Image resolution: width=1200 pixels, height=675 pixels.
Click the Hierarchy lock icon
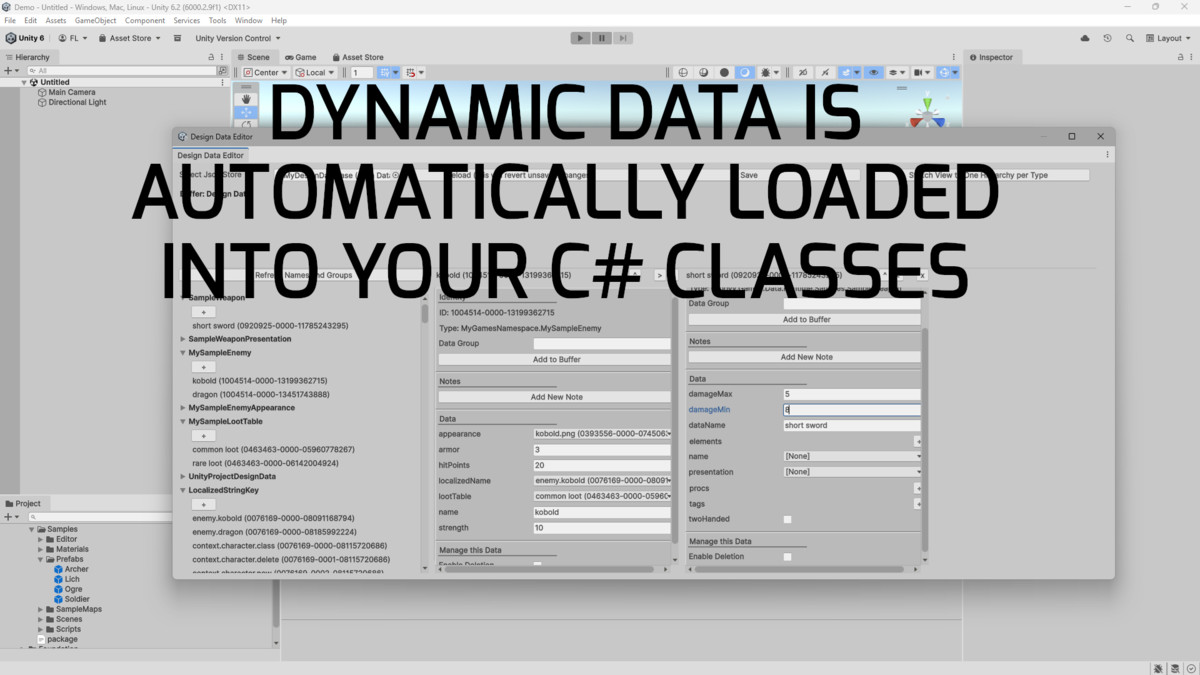[x=211, y=57]
